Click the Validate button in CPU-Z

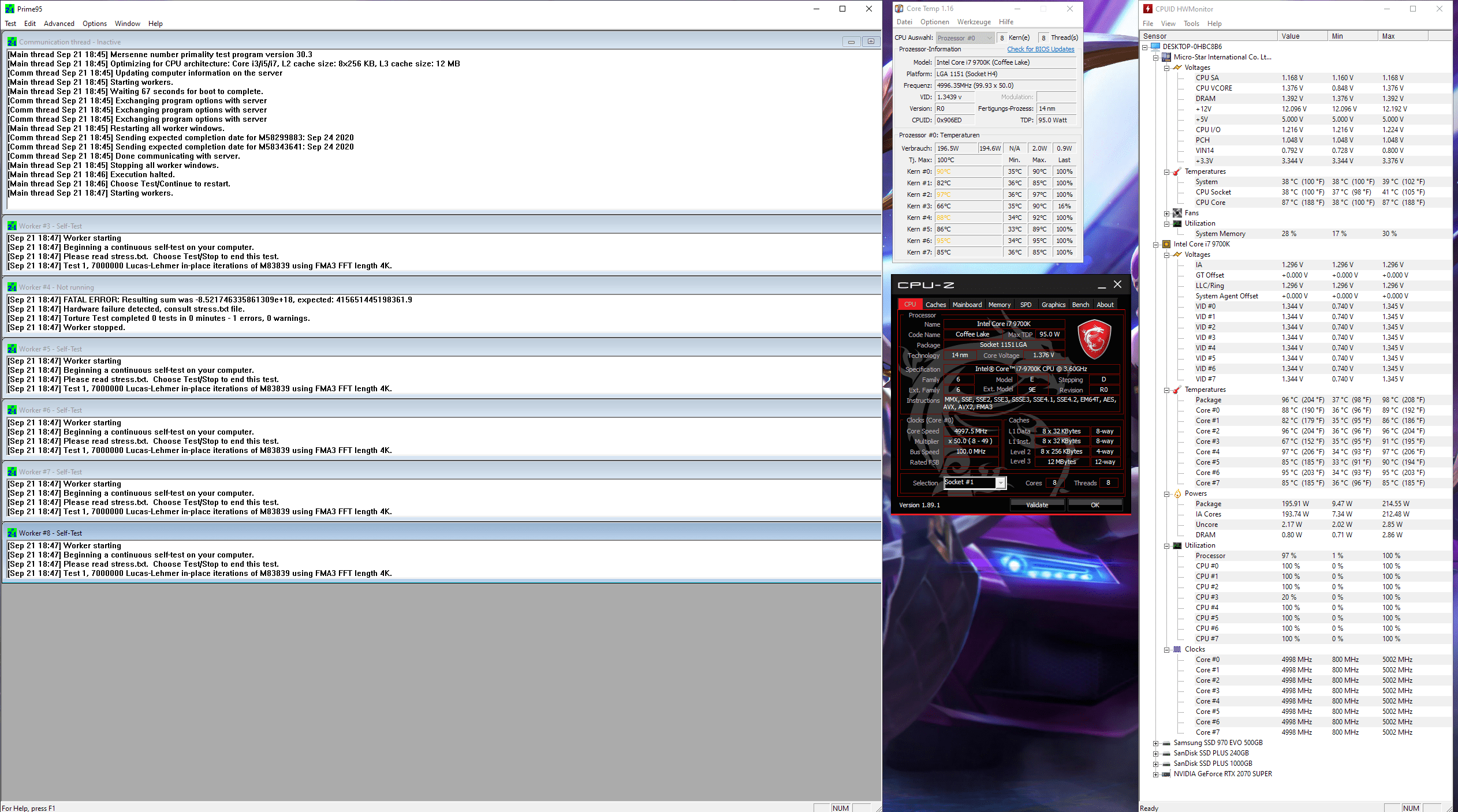pyautogui.click(x=1037, y=505)
